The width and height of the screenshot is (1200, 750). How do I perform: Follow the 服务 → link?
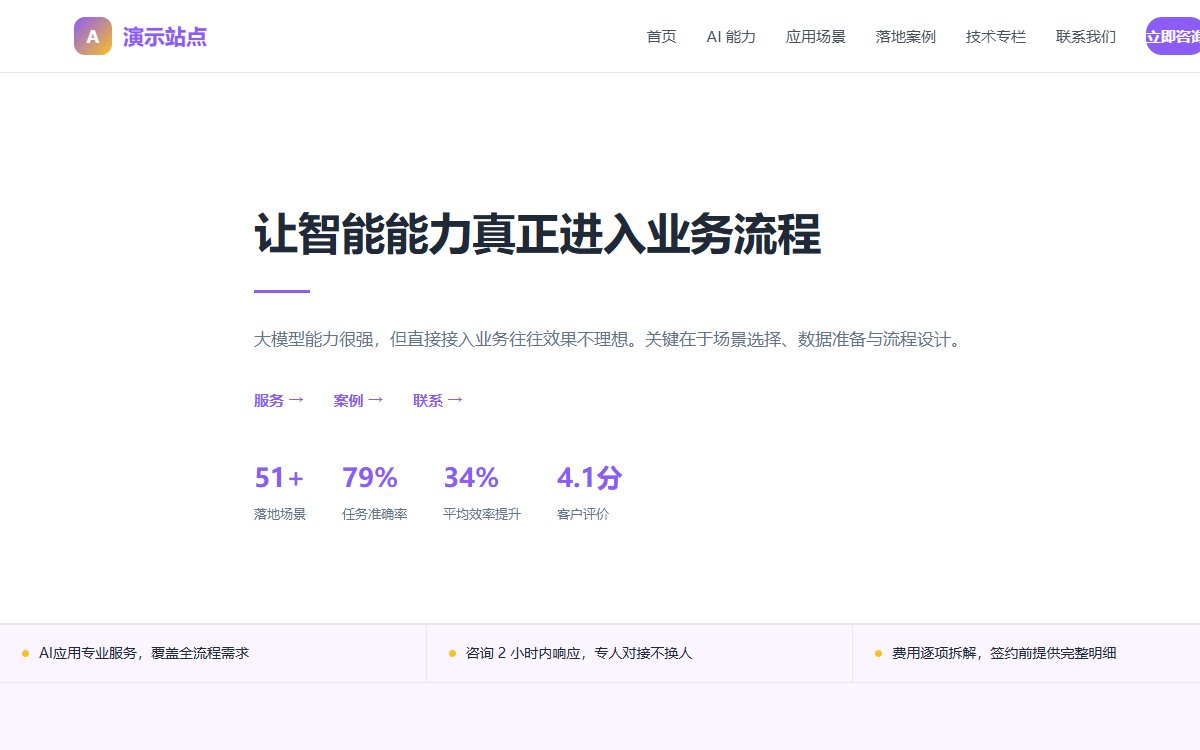(x=279, y=400)
